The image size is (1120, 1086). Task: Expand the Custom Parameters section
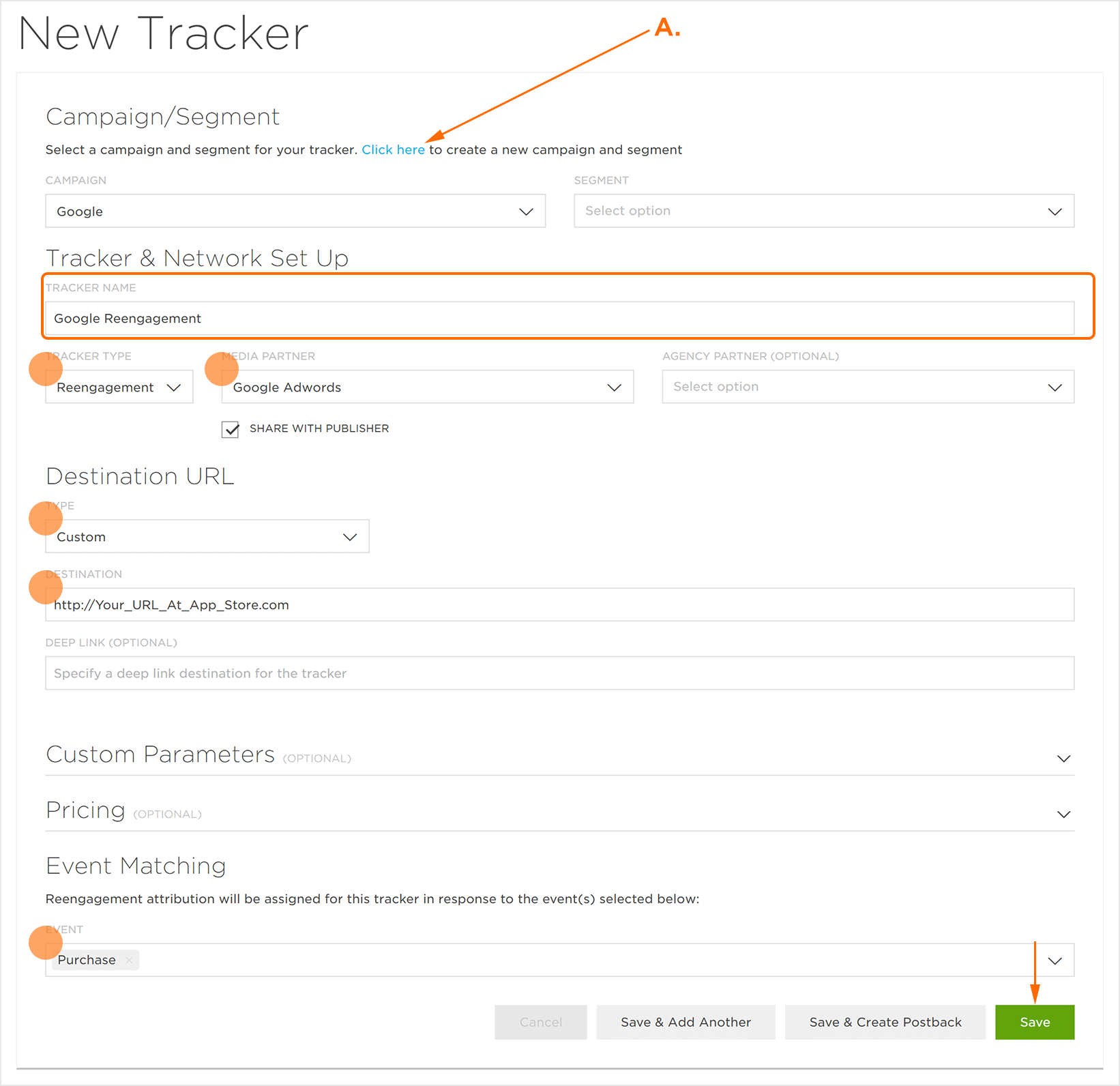(x=1063, y=759)
